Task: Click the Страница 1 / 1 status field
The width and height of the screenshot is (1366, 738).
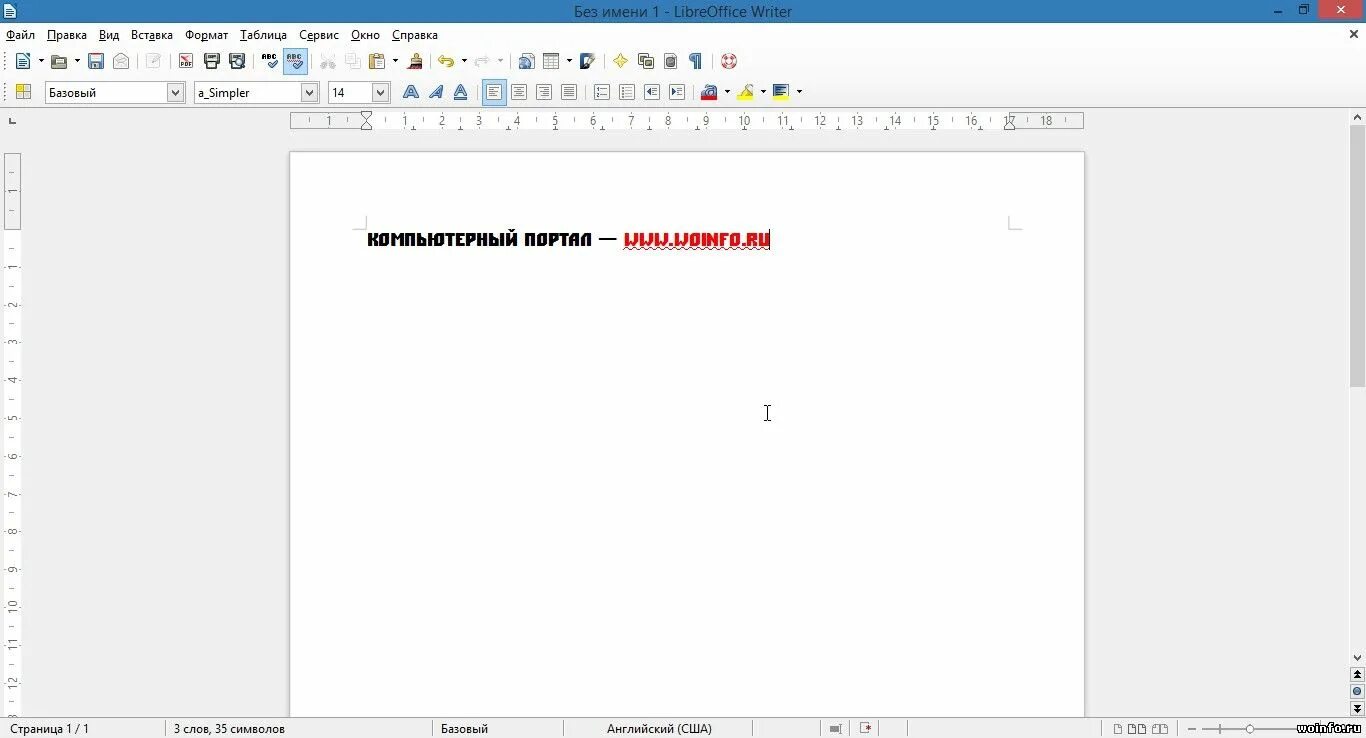Action: click(x=50, y=729)
